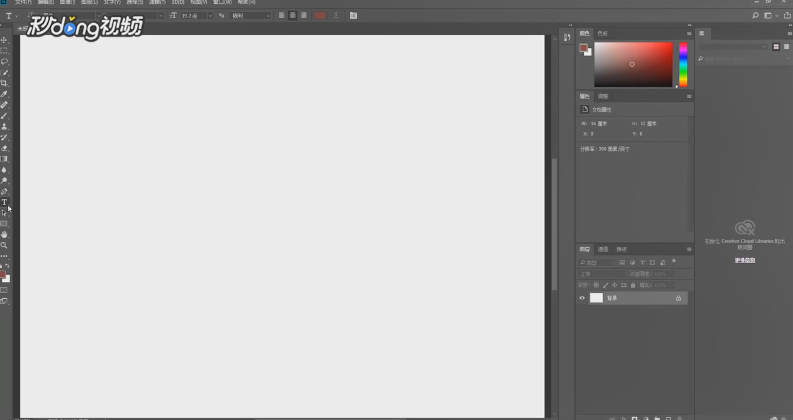This screenshot has height=420, width=793.
Task: Select the Eyedropper tool
Action: (x=4, y=94)
